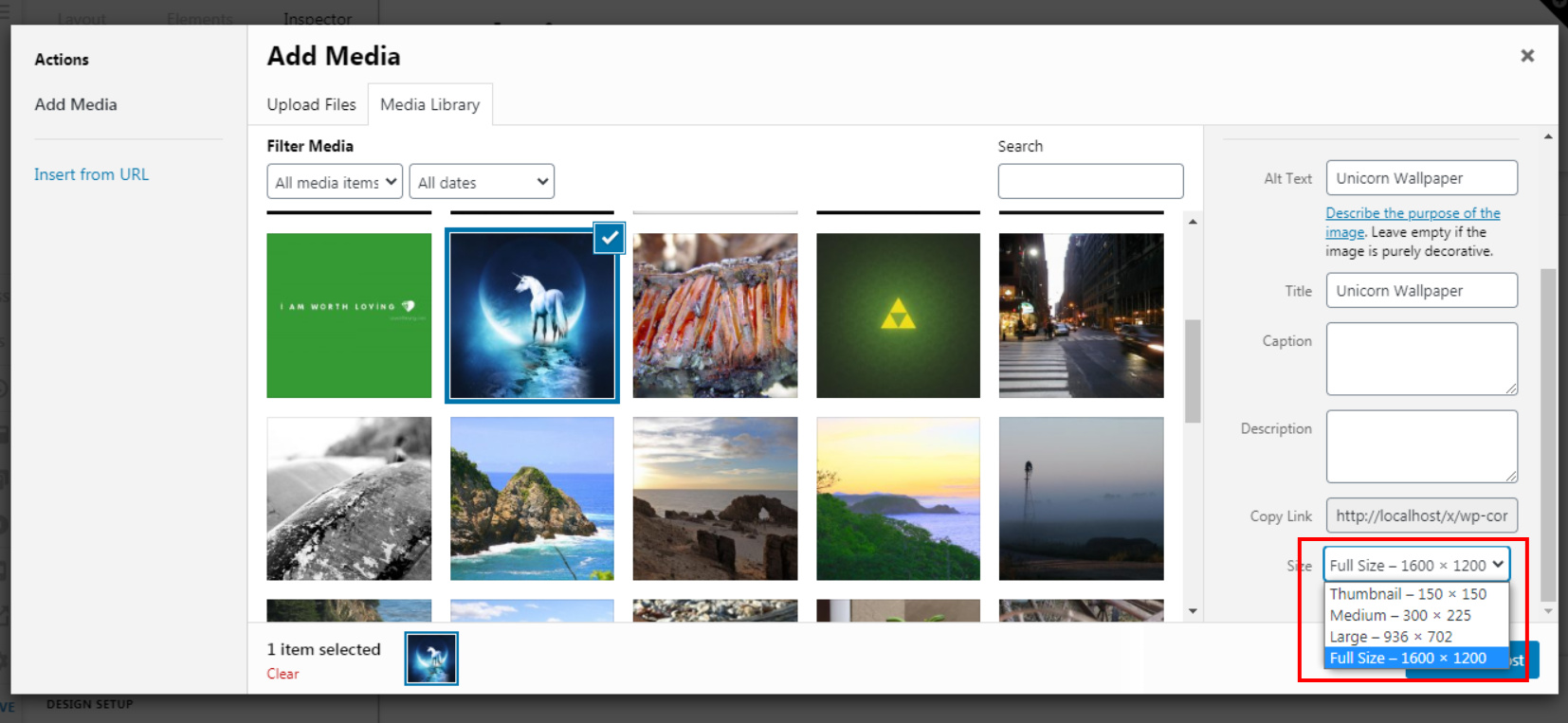
Task: Choose Thumbnail – 150 × 150 size option
Action: (1416, 594)
